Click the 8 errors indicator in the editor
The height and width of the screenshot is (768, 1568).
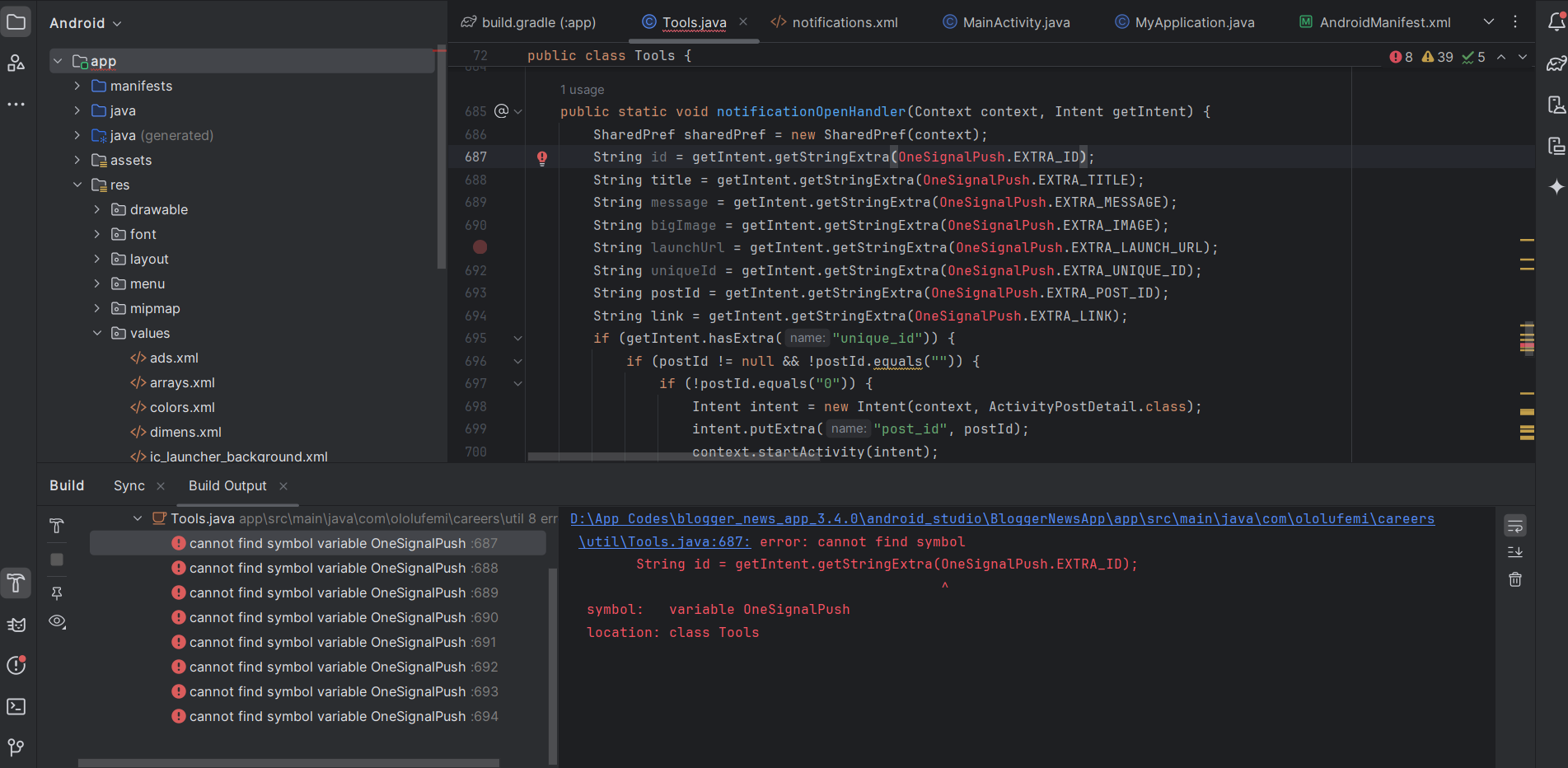tap(1402, 57)
